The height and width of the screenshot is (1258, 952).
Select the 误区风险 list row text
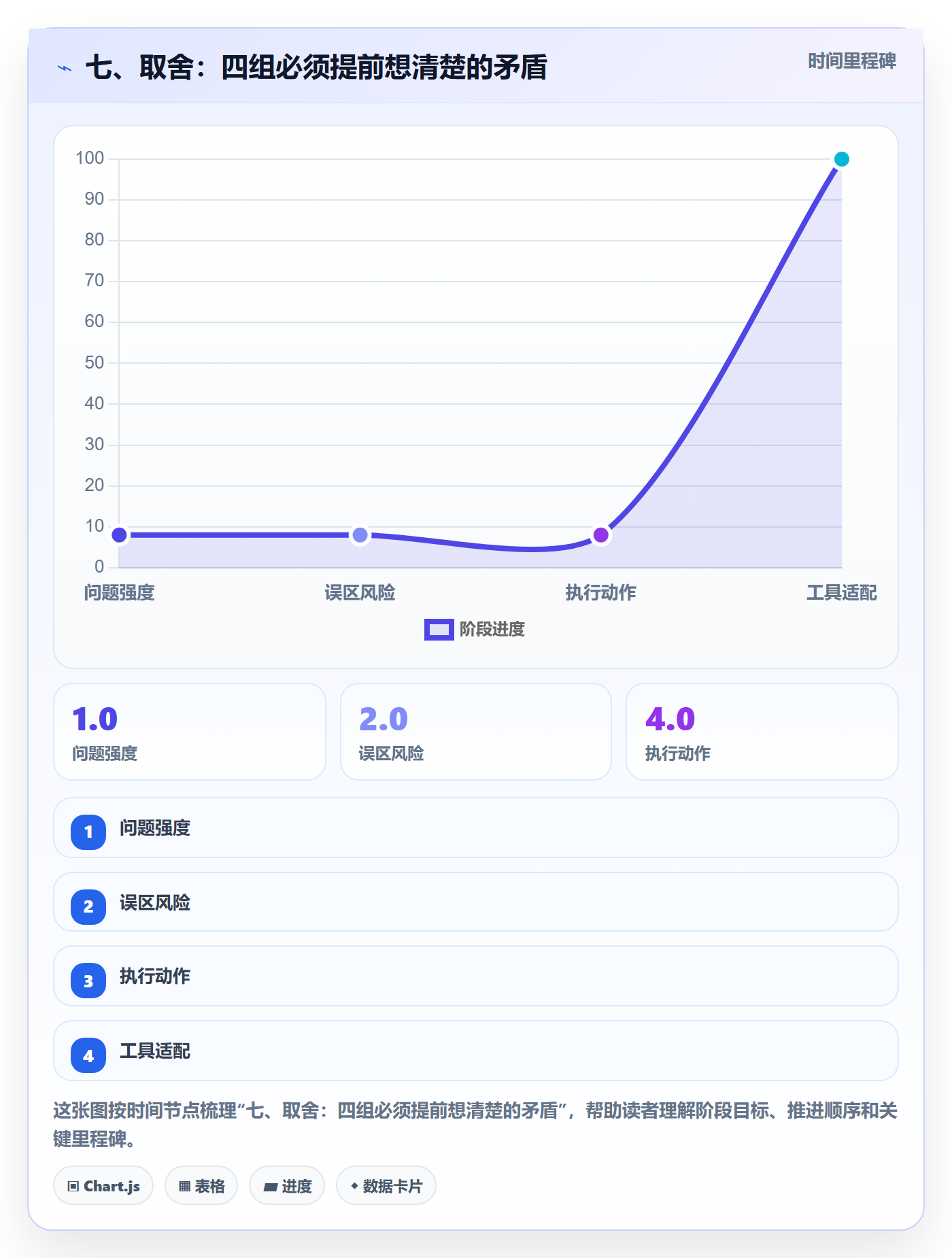click(155, 903)
